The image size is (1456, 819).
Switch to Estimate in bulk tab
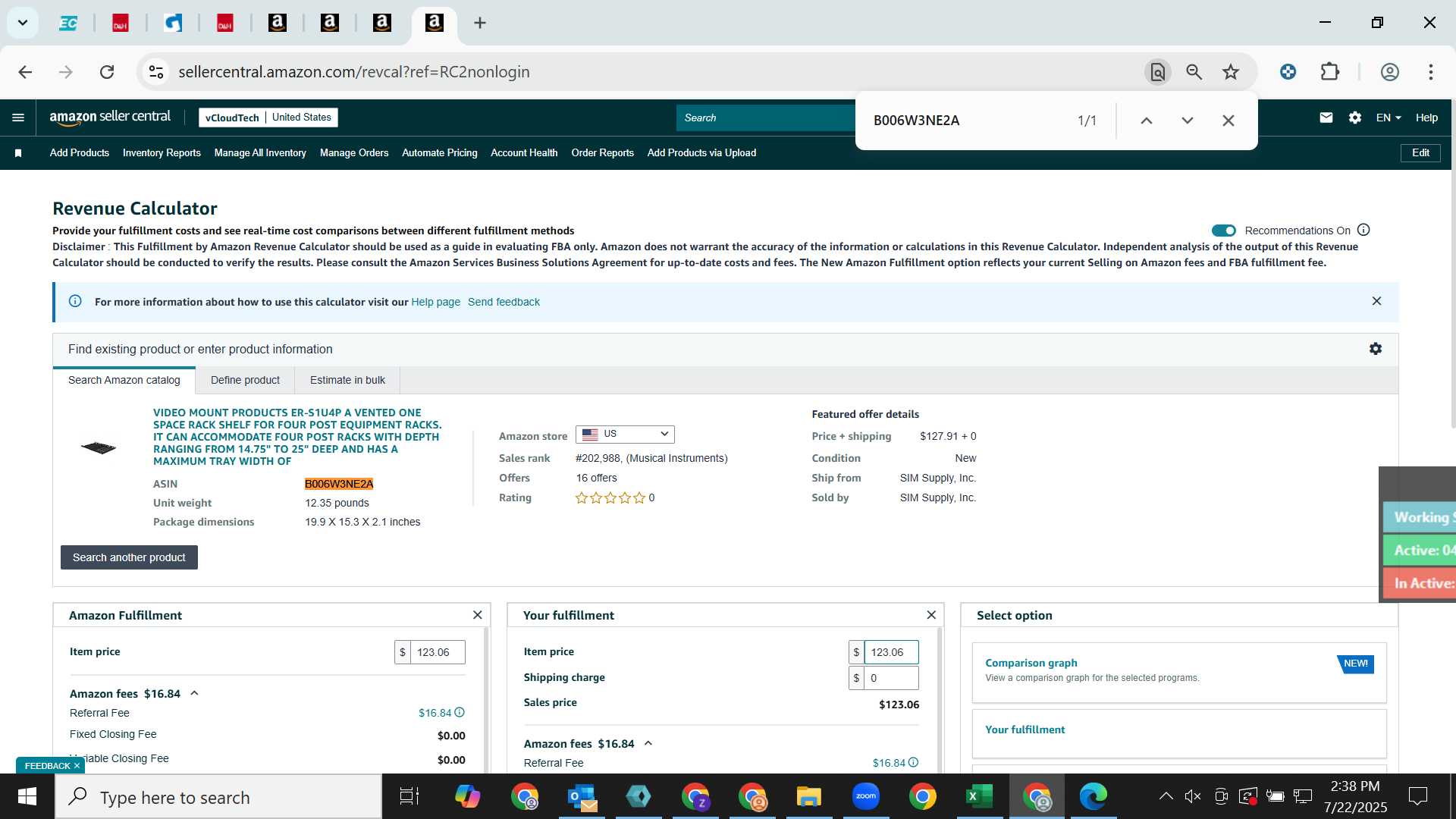click(347, 380)
